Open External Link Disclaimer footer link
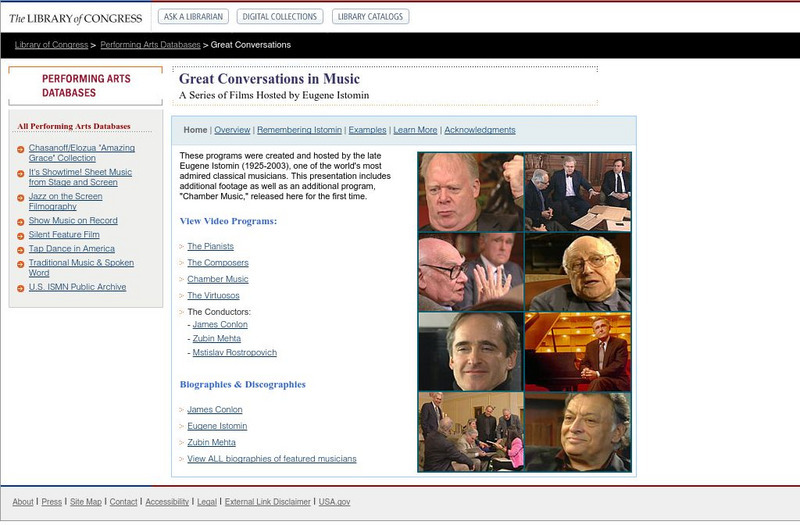Screen dimensions: 800x525 (x=267, y=502)
